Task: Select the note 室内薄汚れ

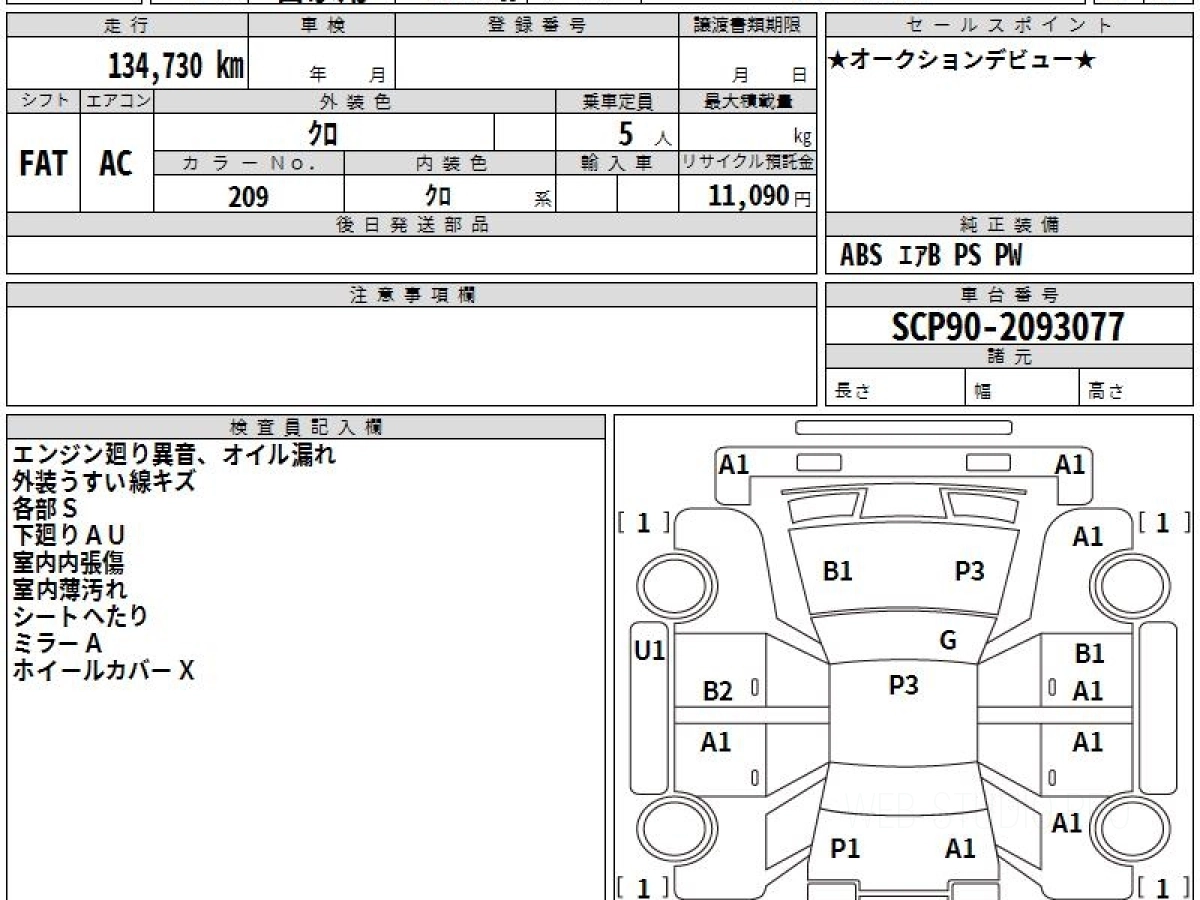Action: 69,590
